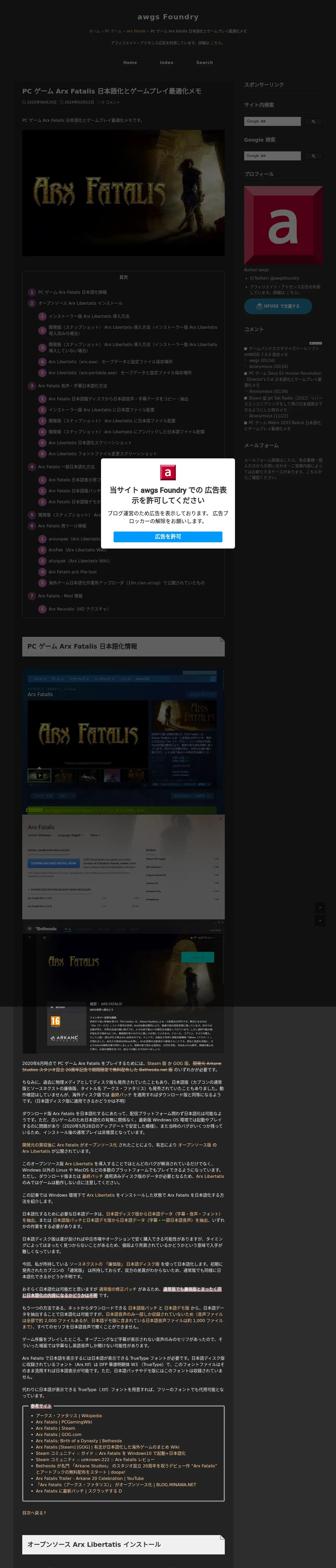Open Arx Fatalis | GOG.com reference link
The image size is (336, 1568).
click(59, 1435)
